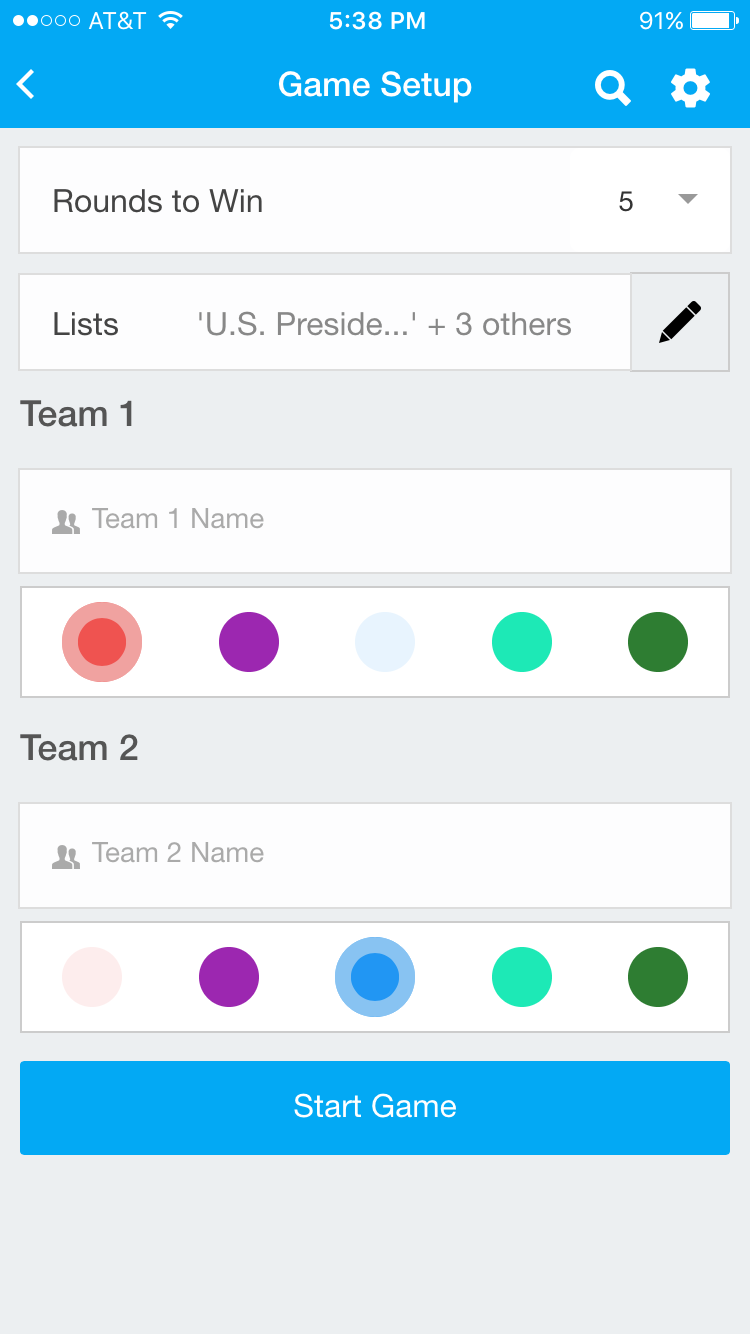This screenshot has height=1334, width=750.
Task: Start the game with Start Game button
Action: coord(375,1107)
